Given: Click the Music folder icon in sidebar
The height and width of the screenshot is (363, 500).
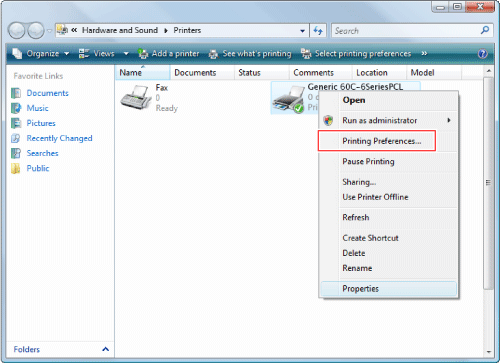Looking at the screenshot, I should (16, 108).
